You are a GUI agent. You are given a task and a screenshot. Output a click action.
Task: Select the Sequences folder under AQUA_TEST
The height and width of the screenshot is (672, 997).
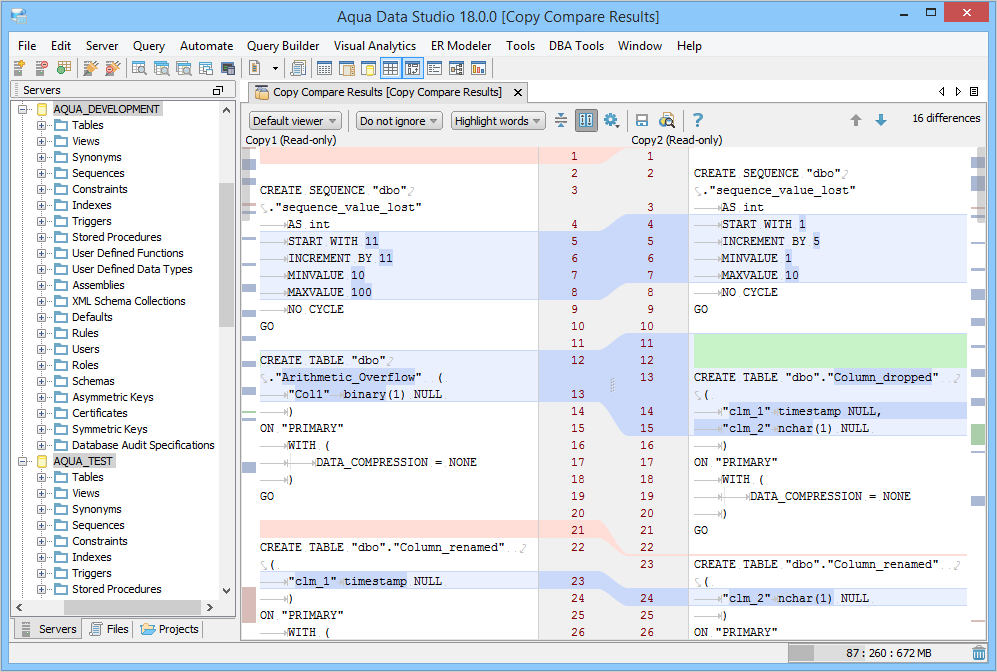pos(98,525)
